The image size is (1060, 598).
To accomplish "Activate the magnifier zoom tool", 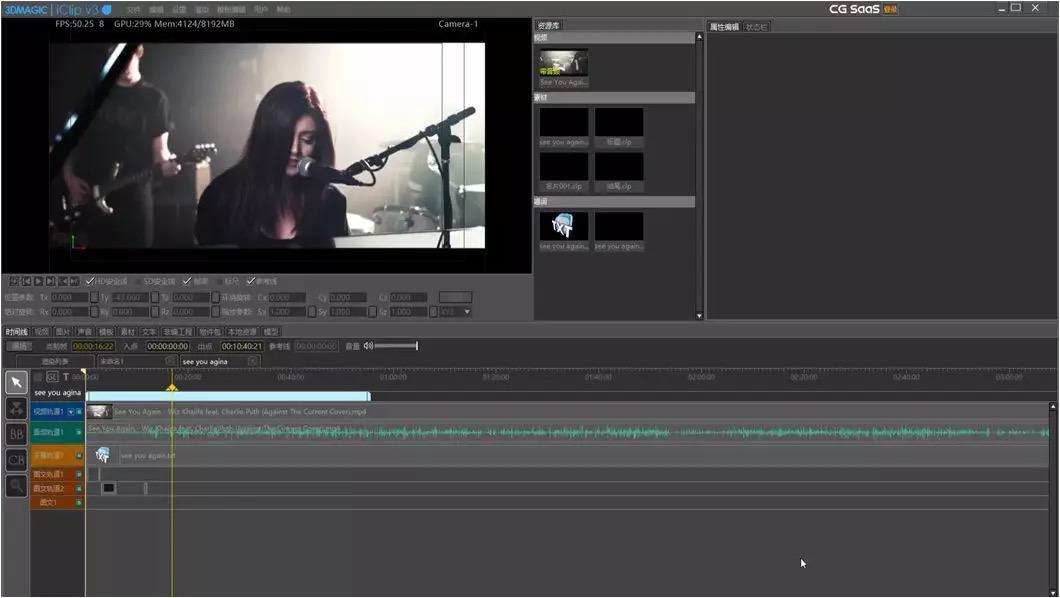I will (x=16, y=485).
